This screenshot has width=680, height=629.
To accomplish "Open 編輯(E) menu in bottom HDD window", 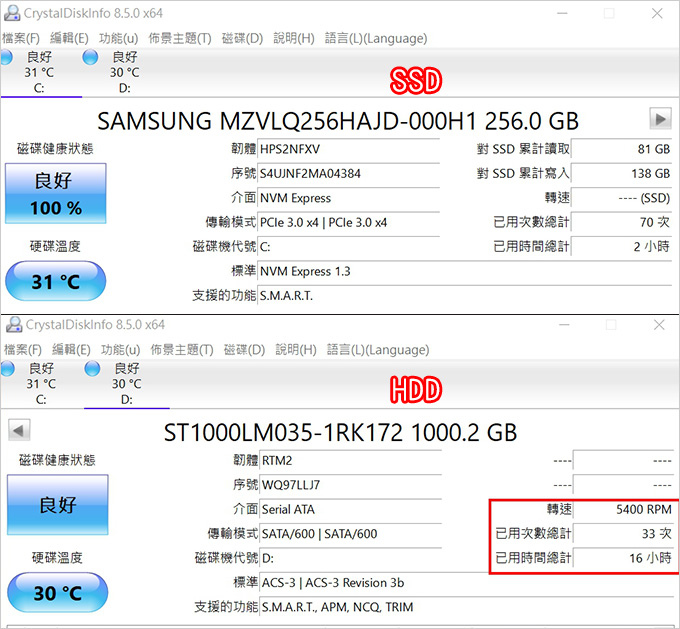I will click(71, 350).
